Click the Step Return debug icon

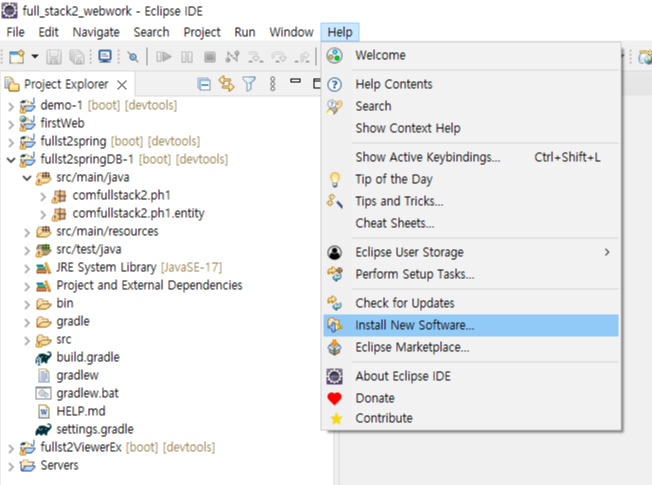point(302,57)
